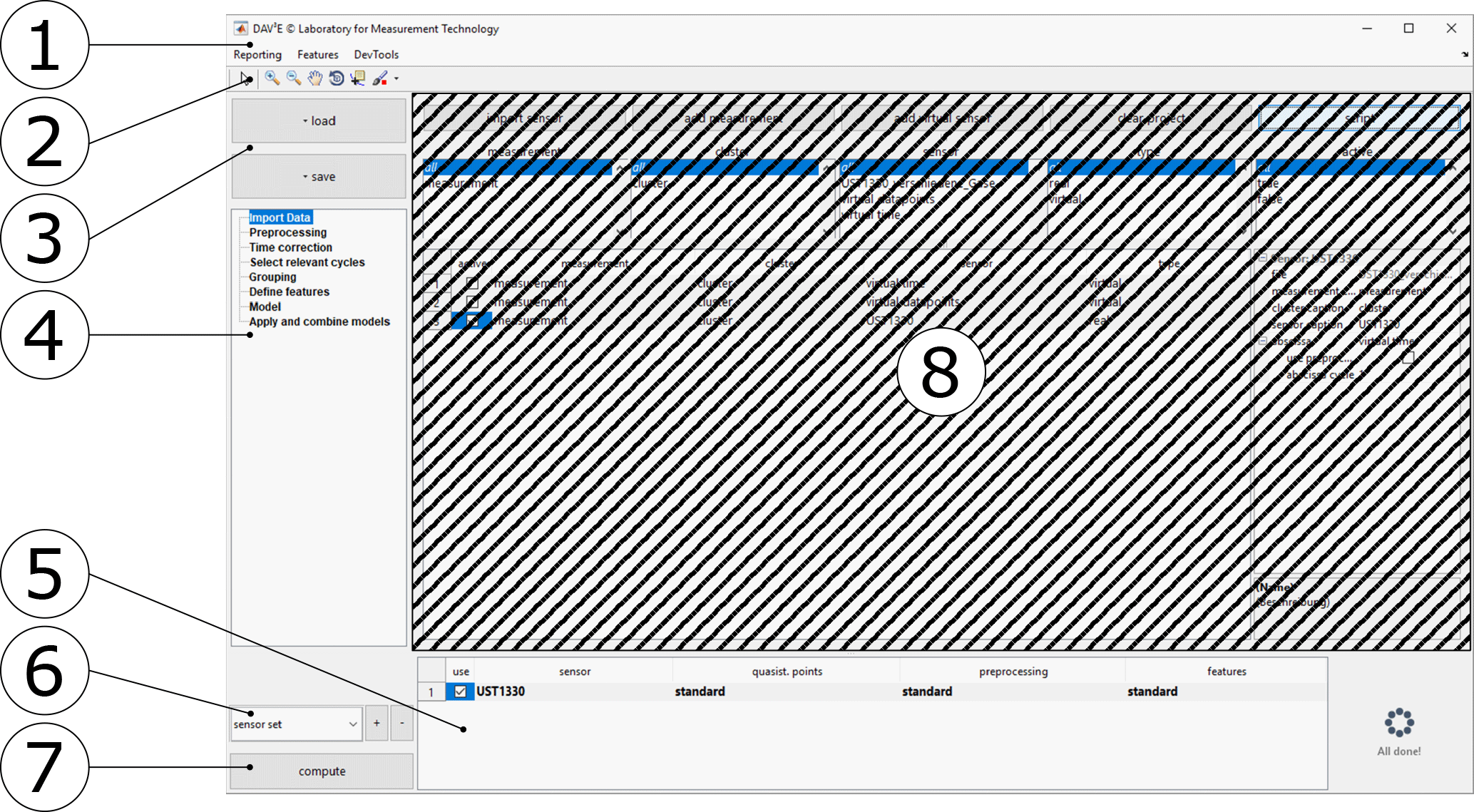Click the MATLAB app icon in title bar
The width and height of the screenshot is (1474, 812).
point(241,29)
